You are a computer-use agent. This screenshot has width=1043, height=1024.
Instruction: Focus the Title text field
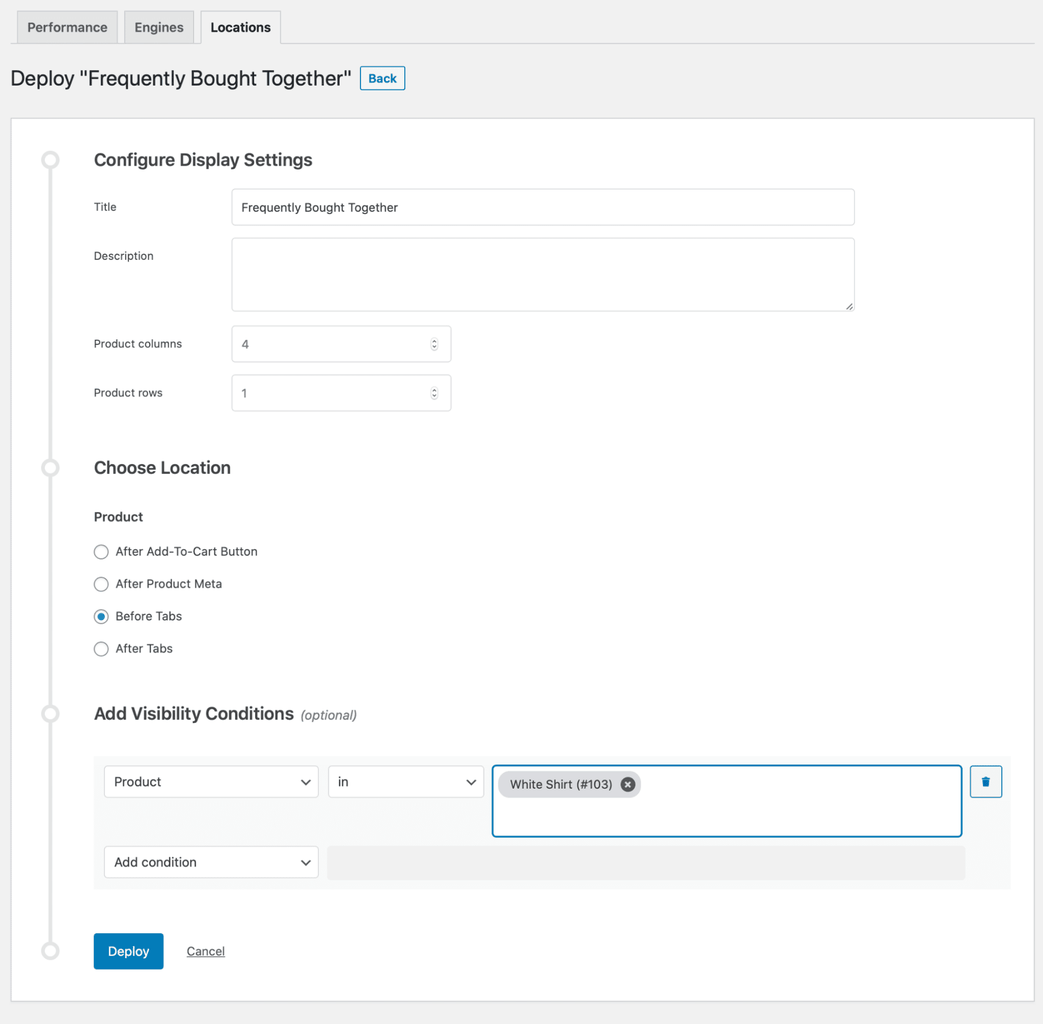pyautogui.click(x=542, y=207)
